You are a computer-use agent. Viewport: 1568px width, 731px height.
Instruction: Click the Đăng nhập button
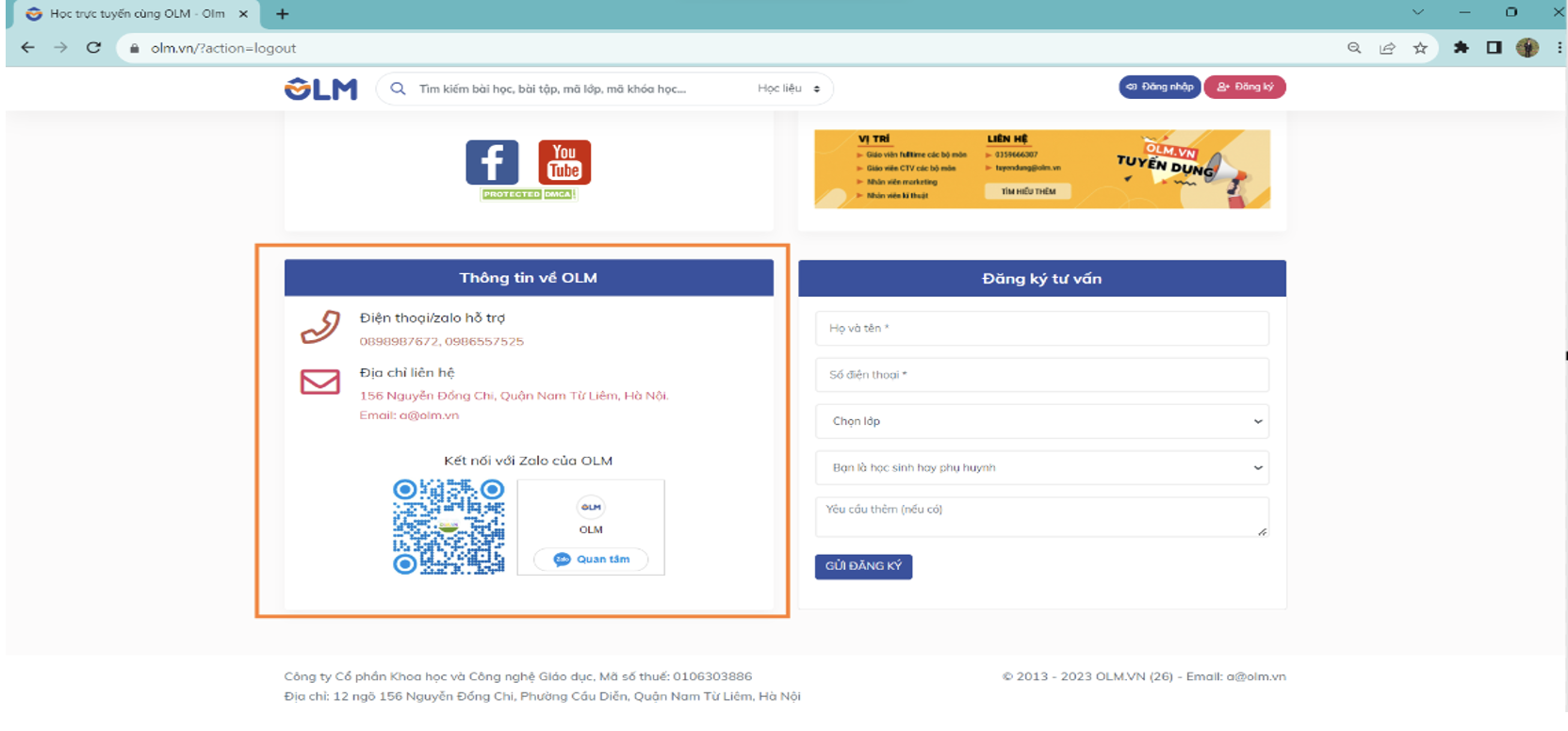click(1159, 87)
